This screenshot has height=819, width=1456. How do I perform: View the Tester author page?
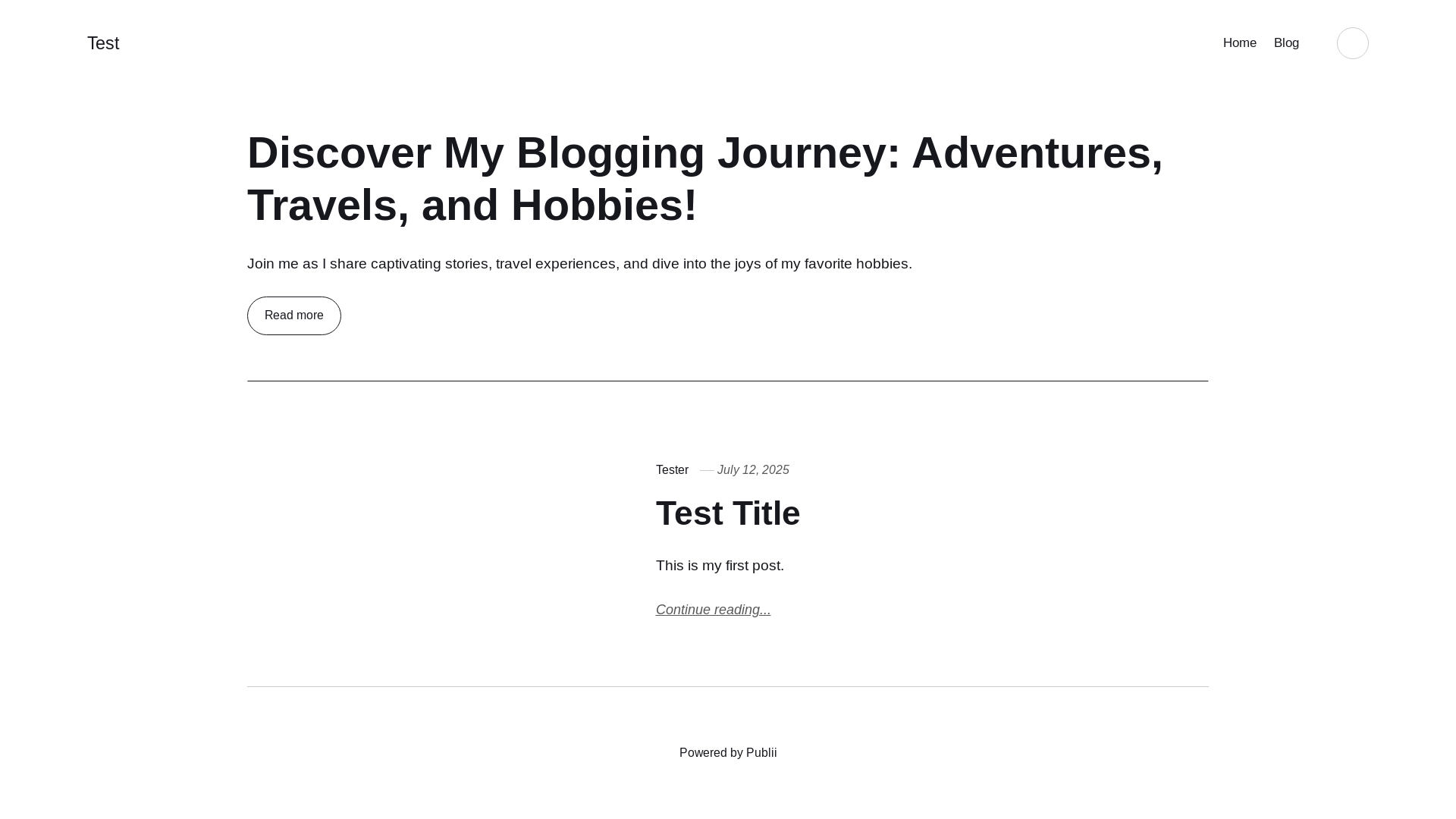(672, 470)
